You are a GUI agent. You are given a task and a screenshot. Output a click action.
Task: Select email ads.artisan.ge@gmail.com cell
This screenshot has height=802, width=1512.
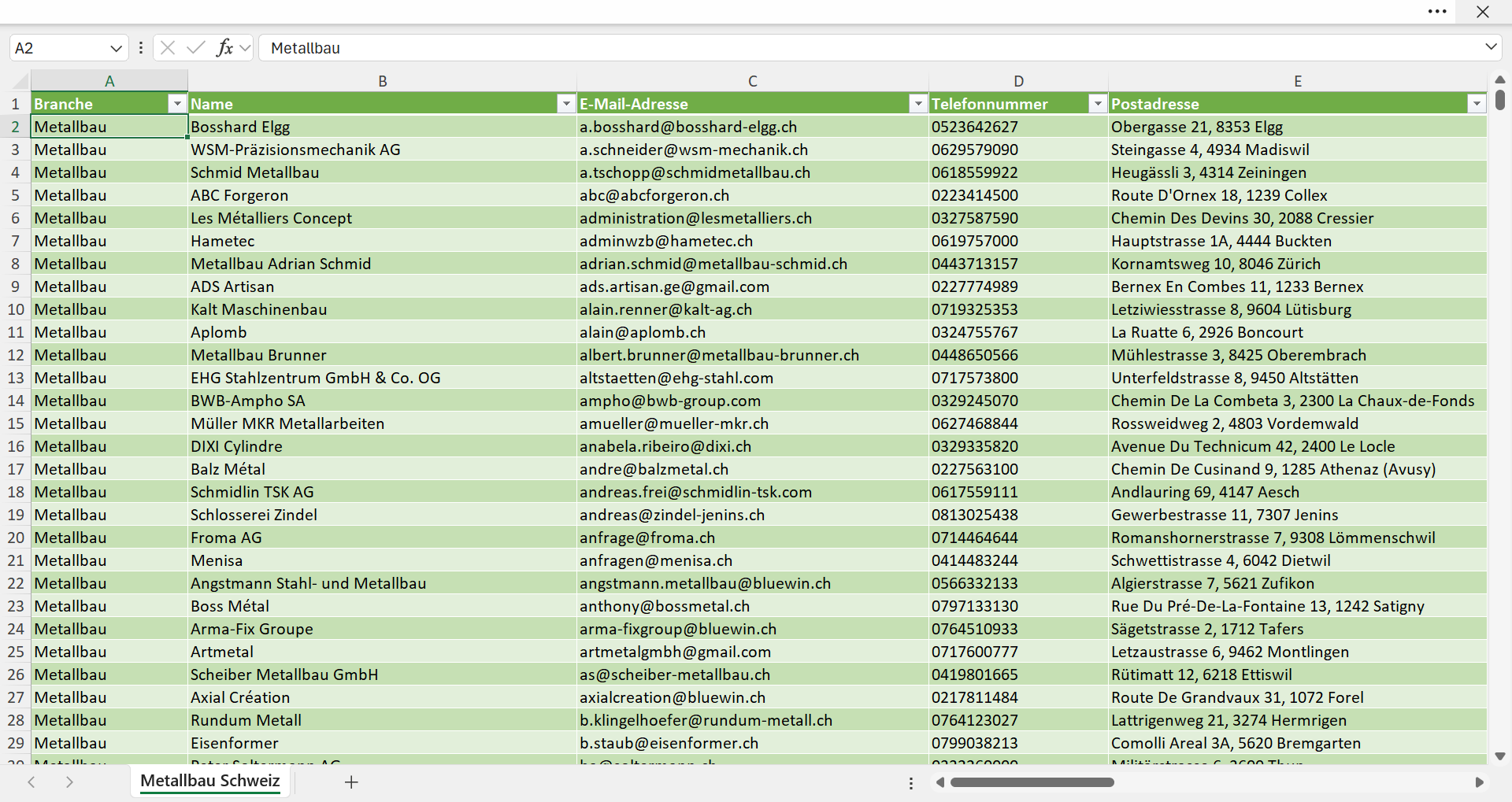click(x=753, y=286)
